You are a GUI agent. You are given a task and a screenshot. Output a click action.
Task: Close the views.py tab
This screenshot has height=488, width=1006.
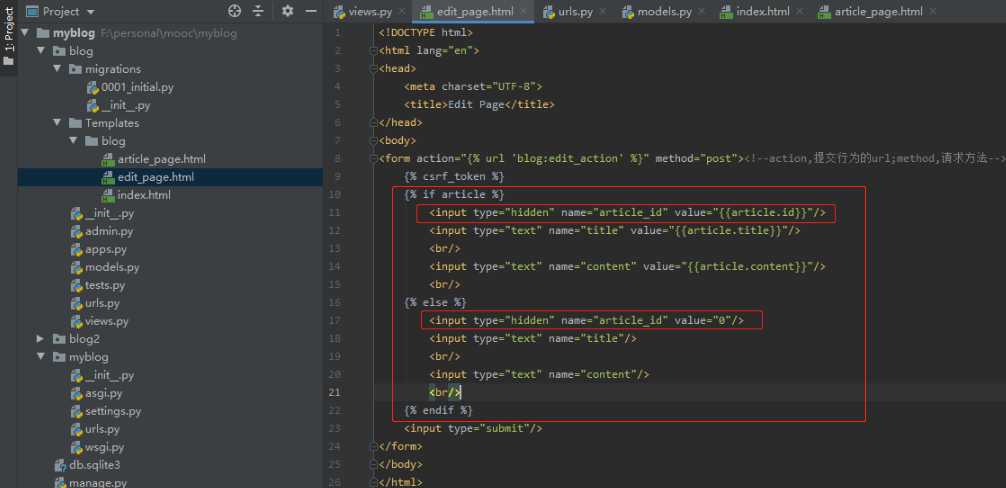coord(402,12)
